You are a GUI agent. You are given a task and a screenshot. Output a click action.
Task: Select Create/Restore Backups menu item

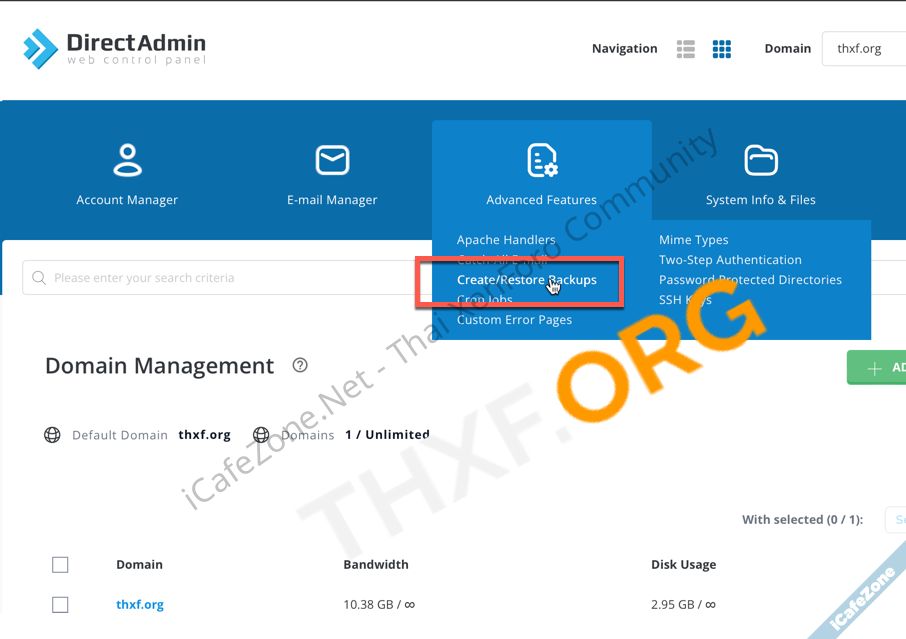point(526,280)
